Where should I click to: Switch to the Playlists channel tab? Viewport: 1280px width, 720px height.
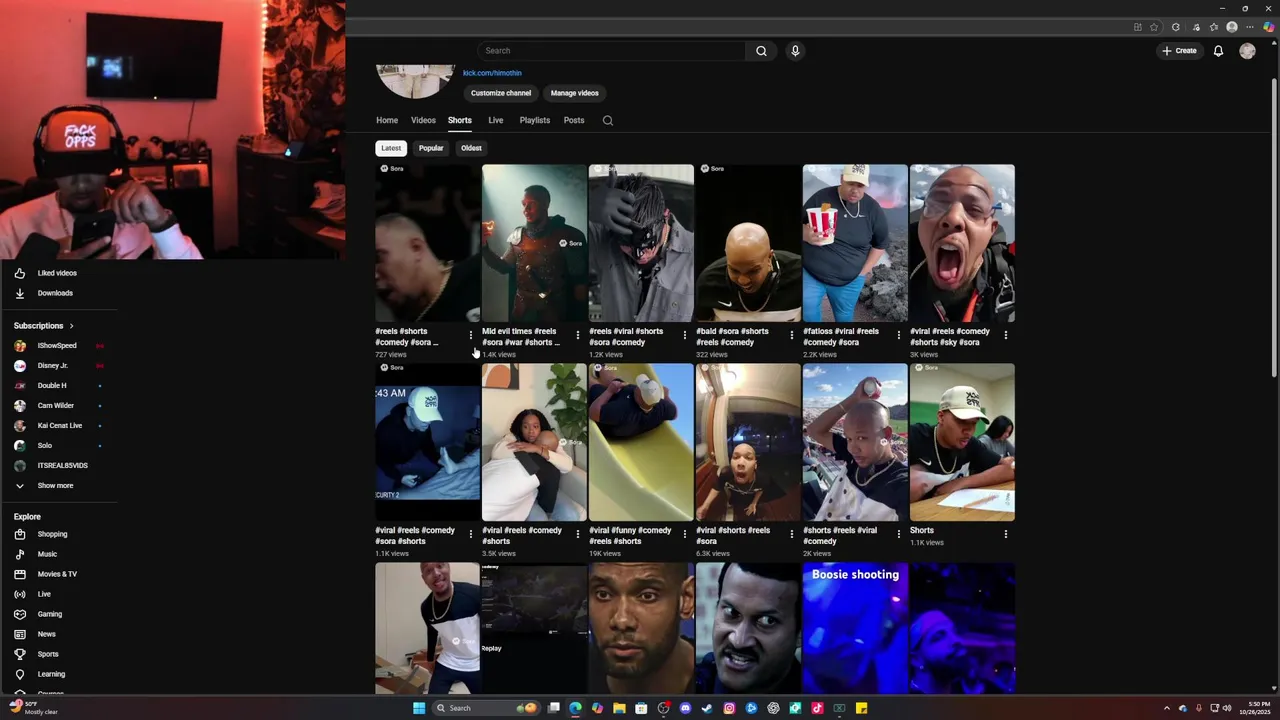535,120
